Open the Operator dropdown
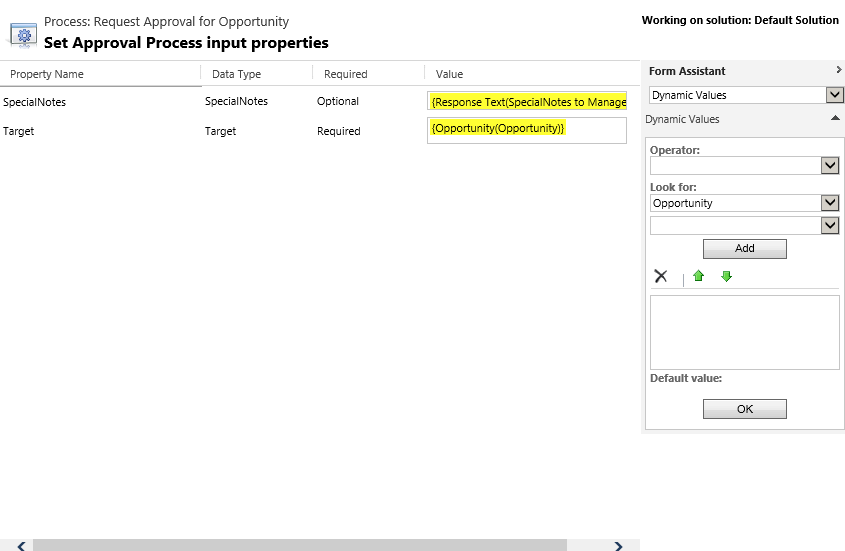Screen dimensions: 845x551 point(830,166)
